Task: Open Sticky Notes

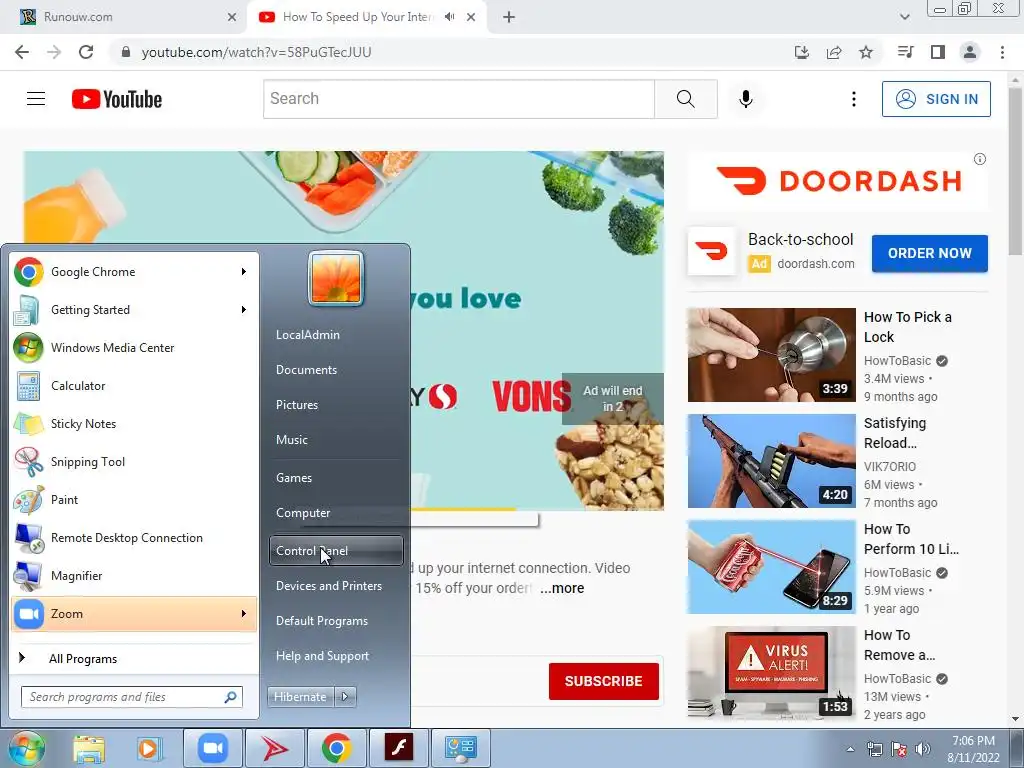Action: [x=135, y=424]
